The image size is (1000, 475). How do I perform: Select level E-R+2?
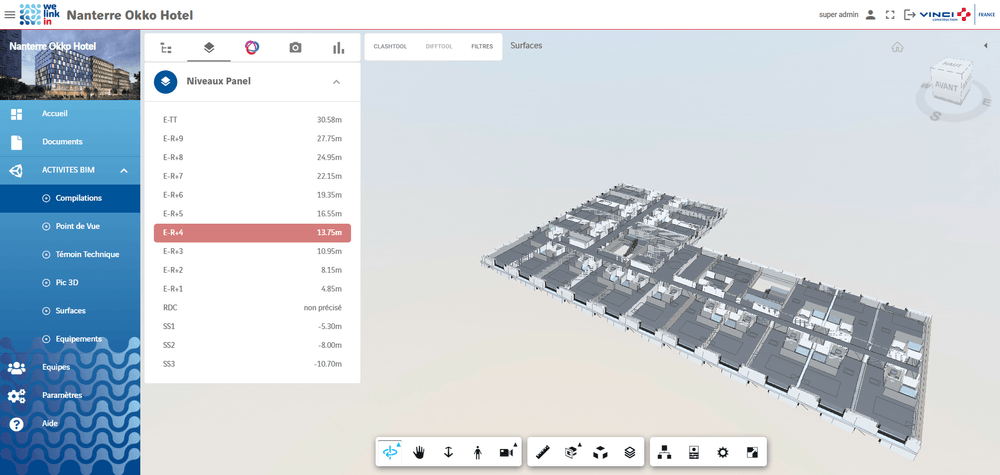(x=253, y=270)
